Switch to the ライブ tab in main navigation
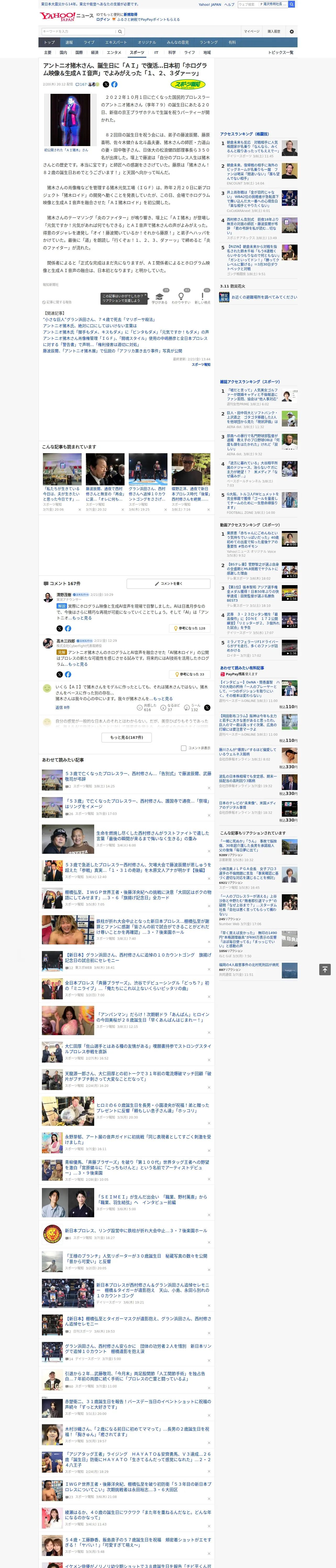Viewport: 336px width, 1568px height. (89, 43)
